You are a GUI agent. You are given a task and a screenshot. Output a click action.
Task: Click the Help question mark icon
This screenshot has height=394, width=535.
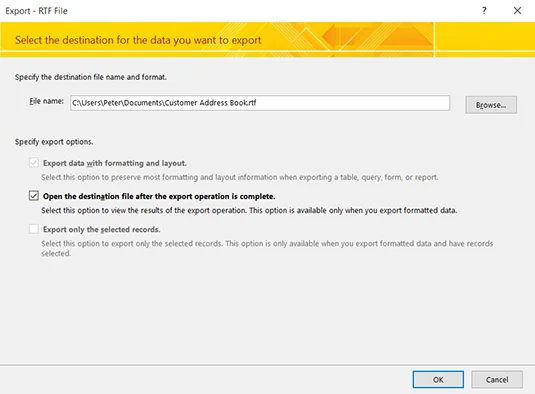(x=484, y=11)
